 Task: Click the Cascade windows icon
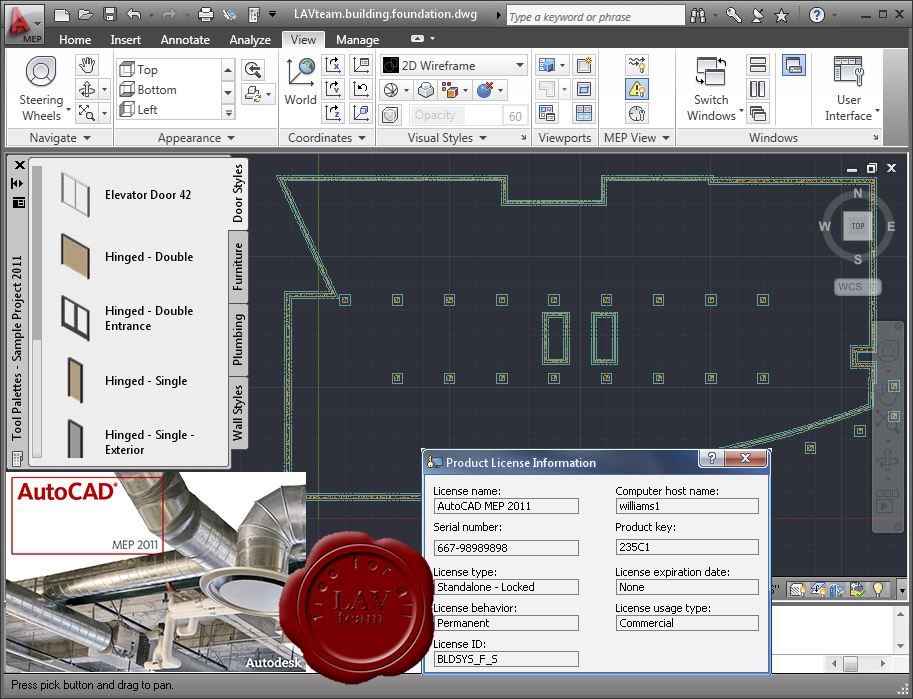(x=758, y=113)
